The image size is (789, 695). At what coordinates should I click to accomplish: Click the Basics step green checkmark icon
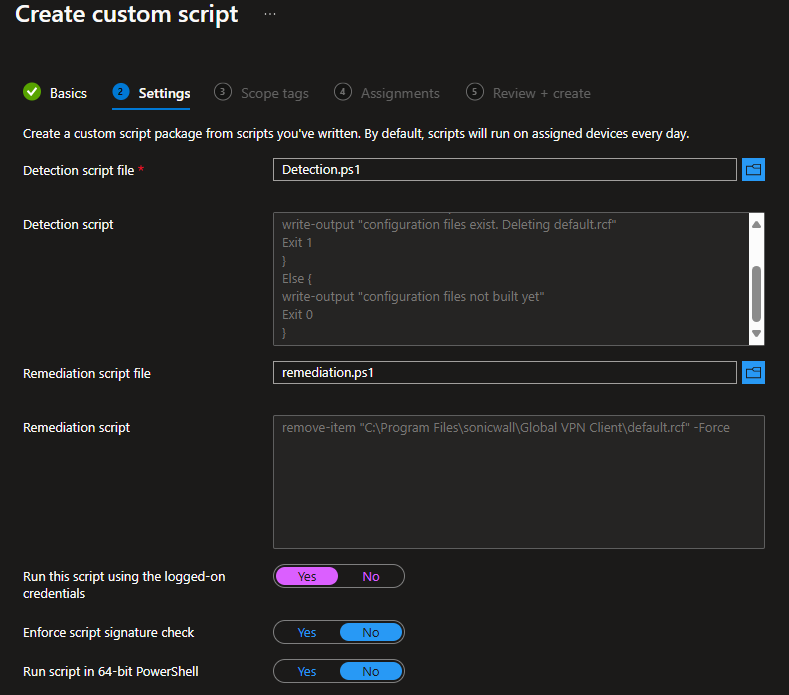32,92
